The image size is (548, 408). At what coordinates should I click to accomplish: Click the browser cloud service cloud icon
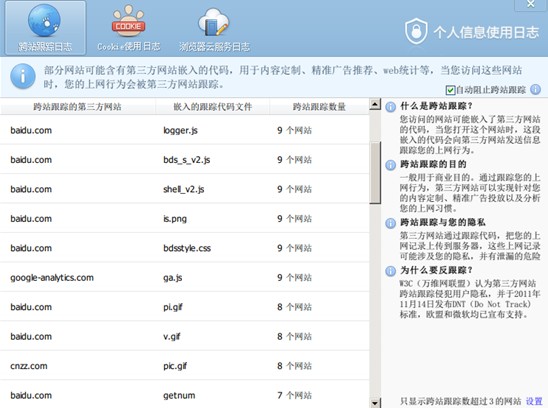[x=214, y=22]
